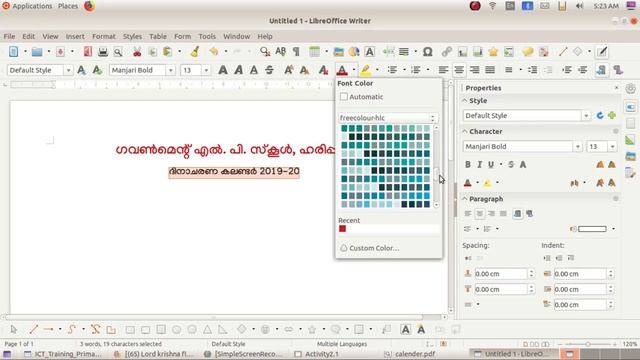The width and height of the screenshot is (640, 360).
Task: Toggle Bold in sidebar Character section
Action: pos(468,164)
